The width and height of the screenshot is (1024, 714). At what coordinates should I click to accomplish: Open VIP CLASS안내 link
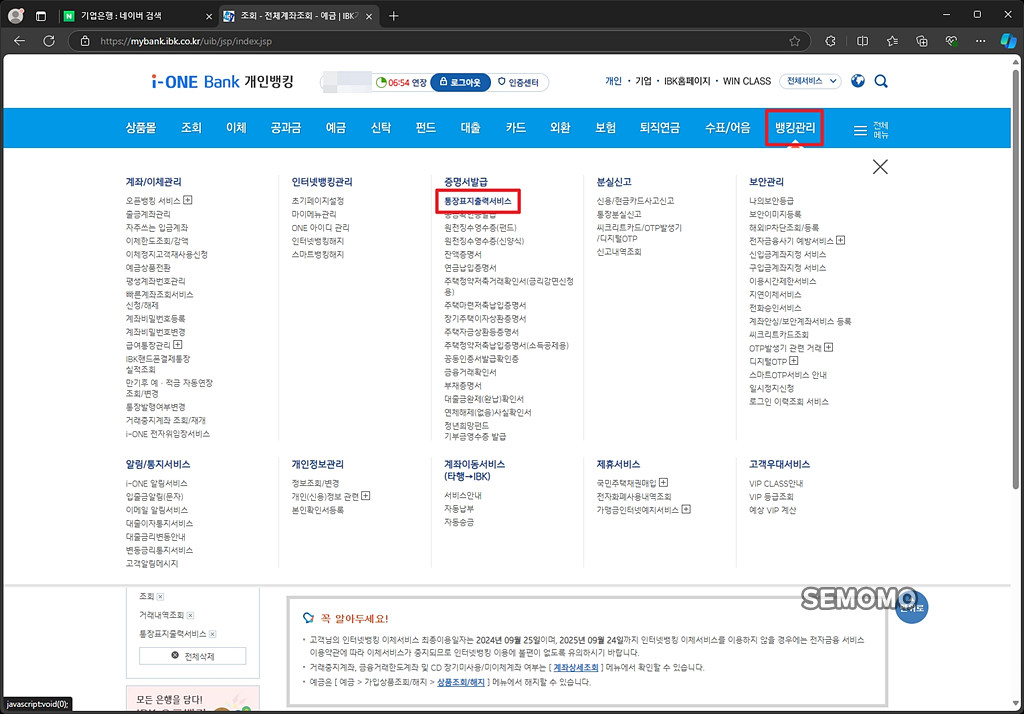[776, 483]
